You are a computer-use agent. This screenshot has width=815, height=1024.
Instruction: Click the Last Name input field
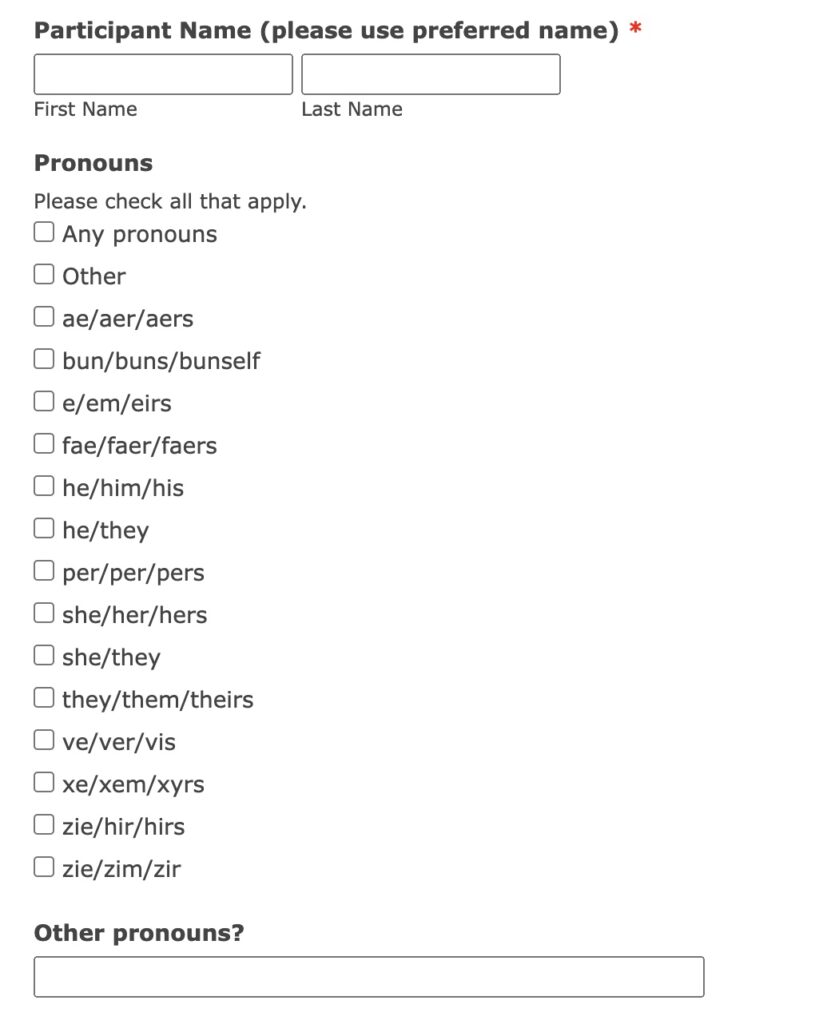coord(430,75)
